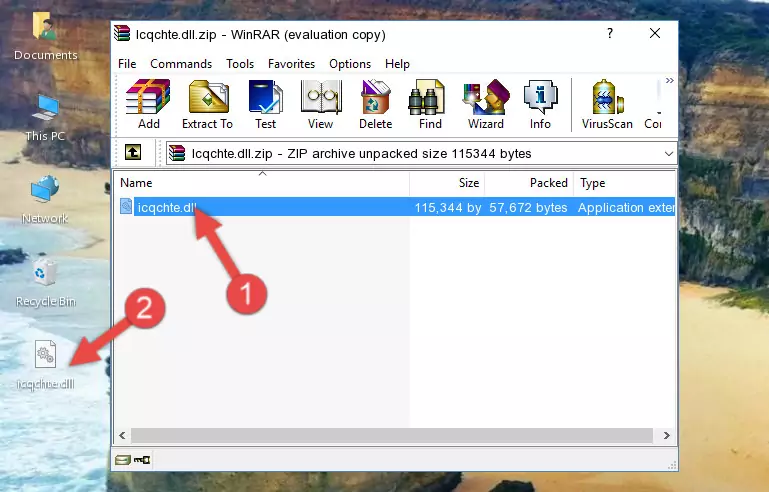Click the Delete toolbar icon
This screenshot has height=492, width=769.
click(x=376, y=104)
